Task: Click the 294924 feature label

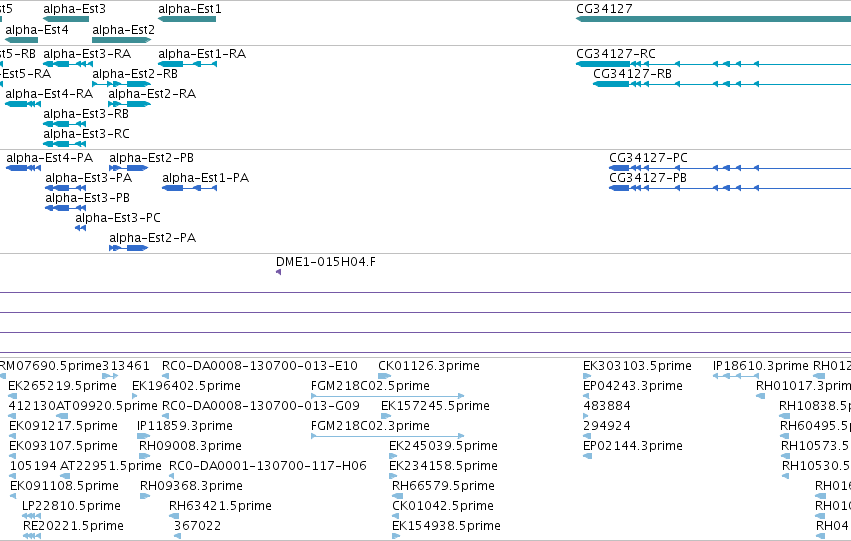Action: 607,426
